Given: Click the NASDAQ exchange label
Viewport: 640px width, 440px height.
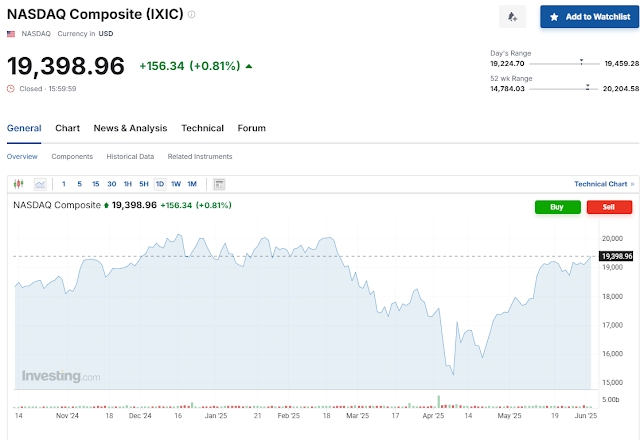Looking at the screenshot, I should (36, 34).
